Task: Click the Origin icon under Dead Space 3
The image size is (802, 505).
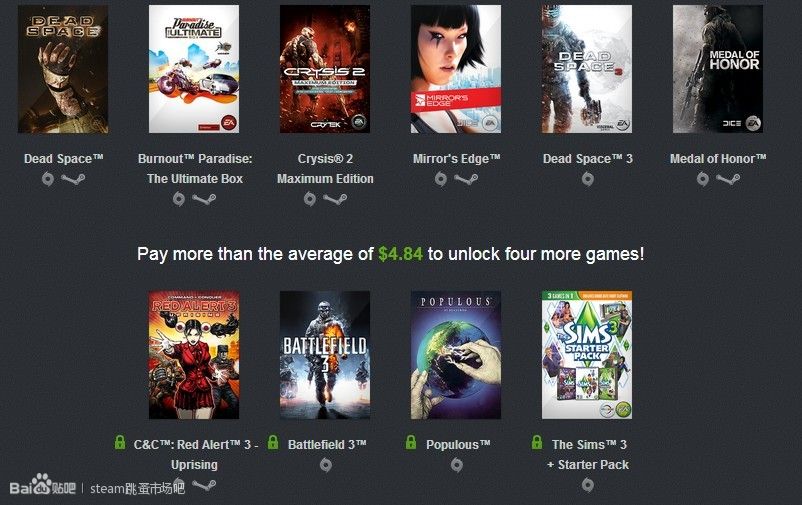Action: click(588, 179)
